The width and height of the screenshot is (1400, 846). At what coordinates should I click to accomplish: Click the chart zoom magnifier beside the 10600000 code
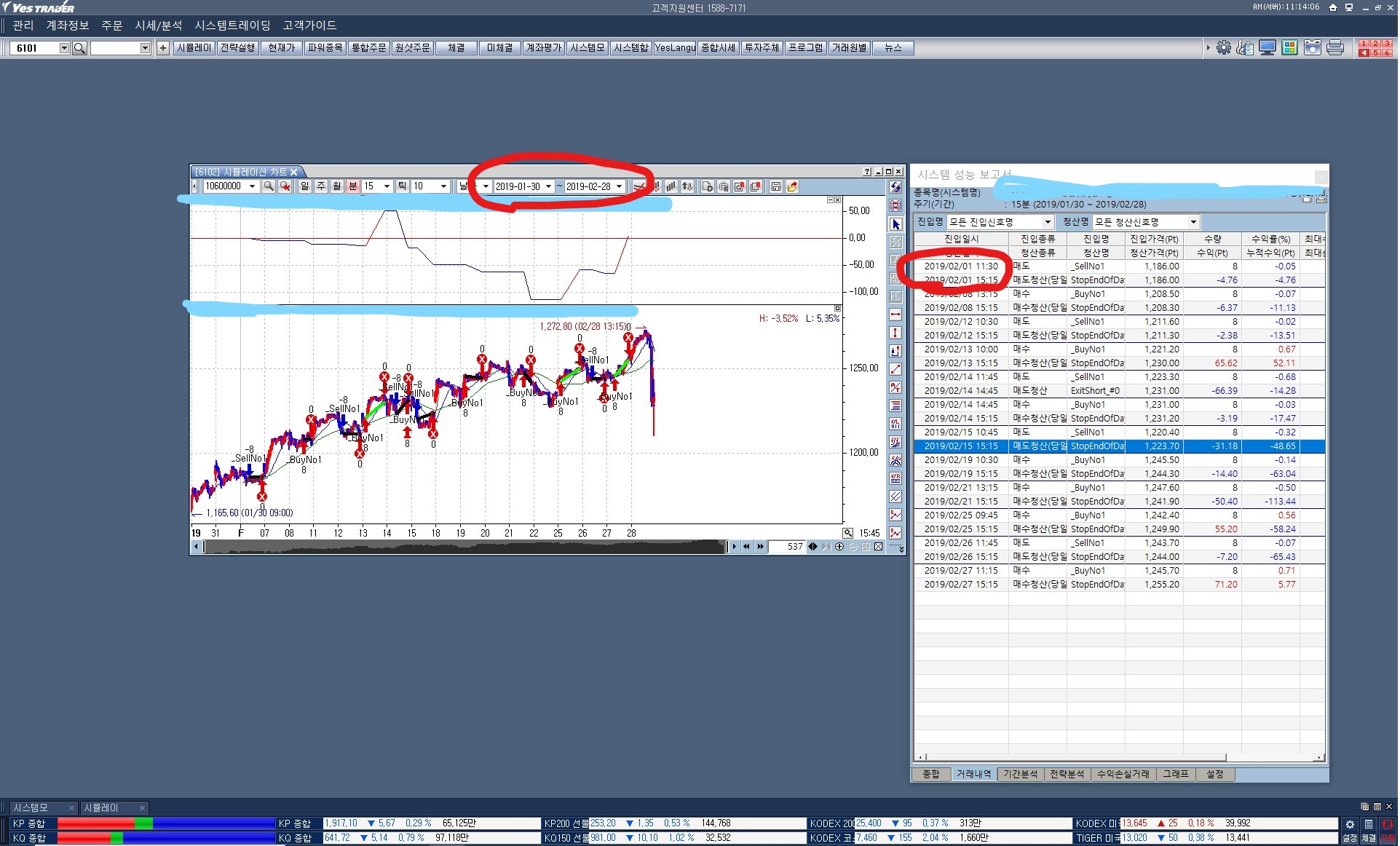point(269,186)
